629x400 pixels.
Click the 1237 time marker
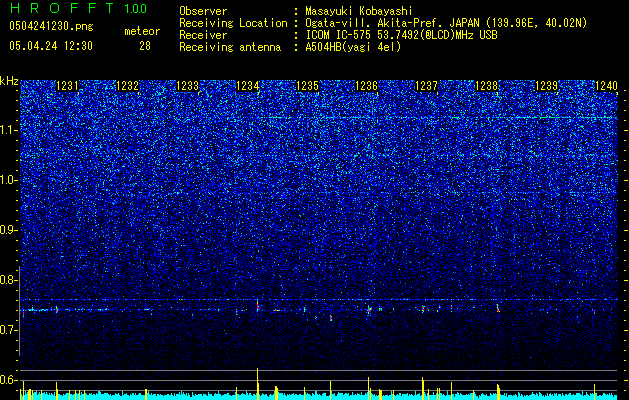[426, 86]
